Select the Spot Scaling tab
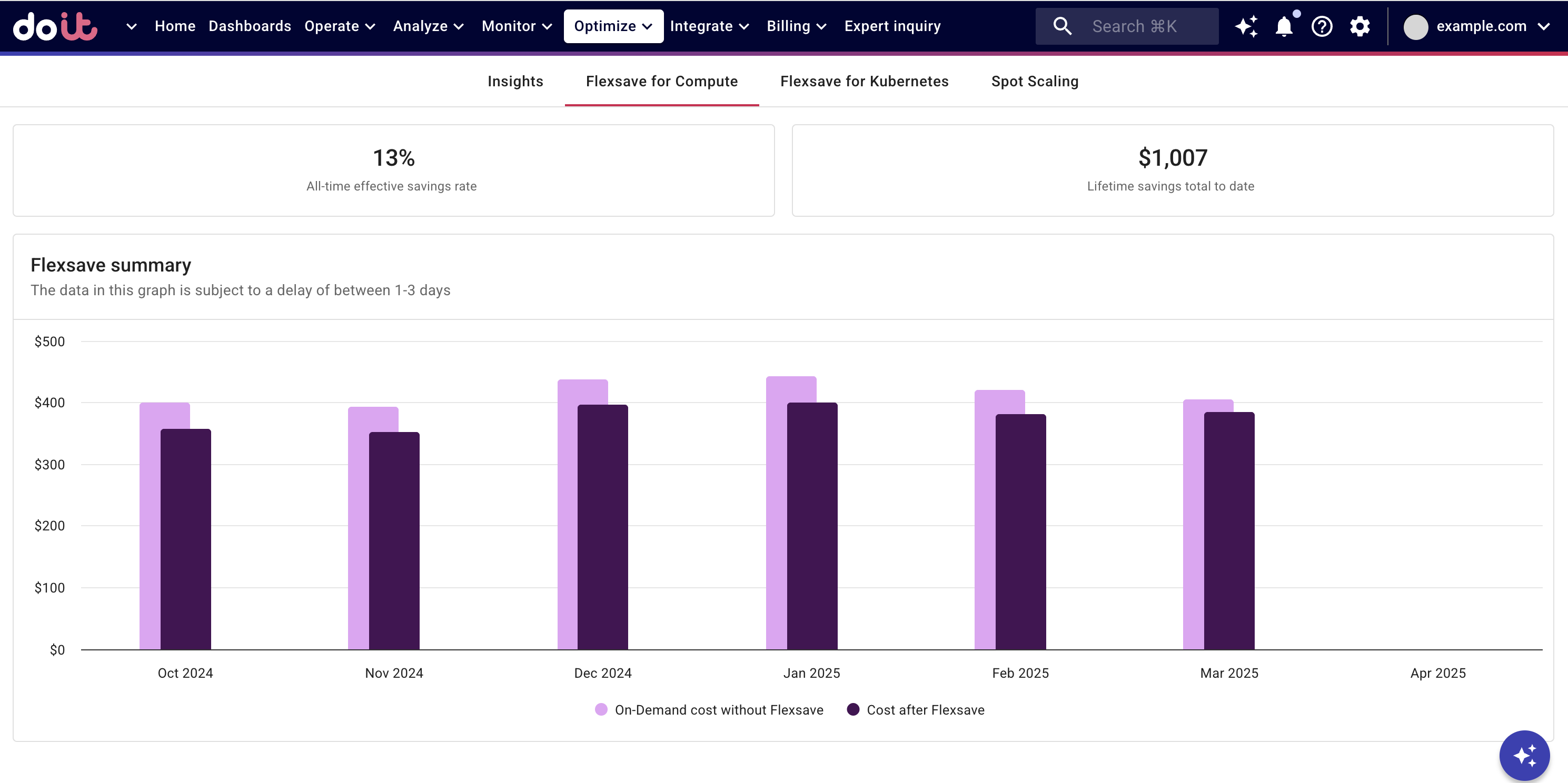Screen dimensions: 1568x783 [1035, 81]
